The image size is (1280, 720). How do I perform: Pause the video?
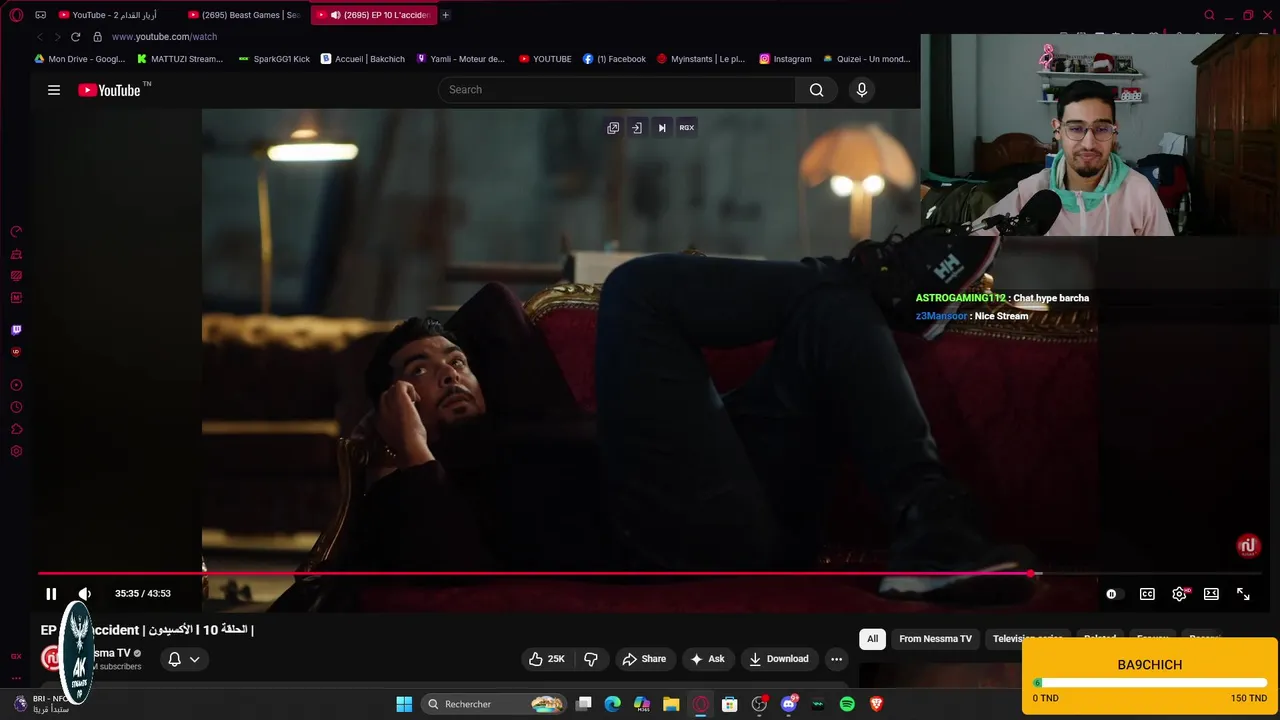pos(51,594)
